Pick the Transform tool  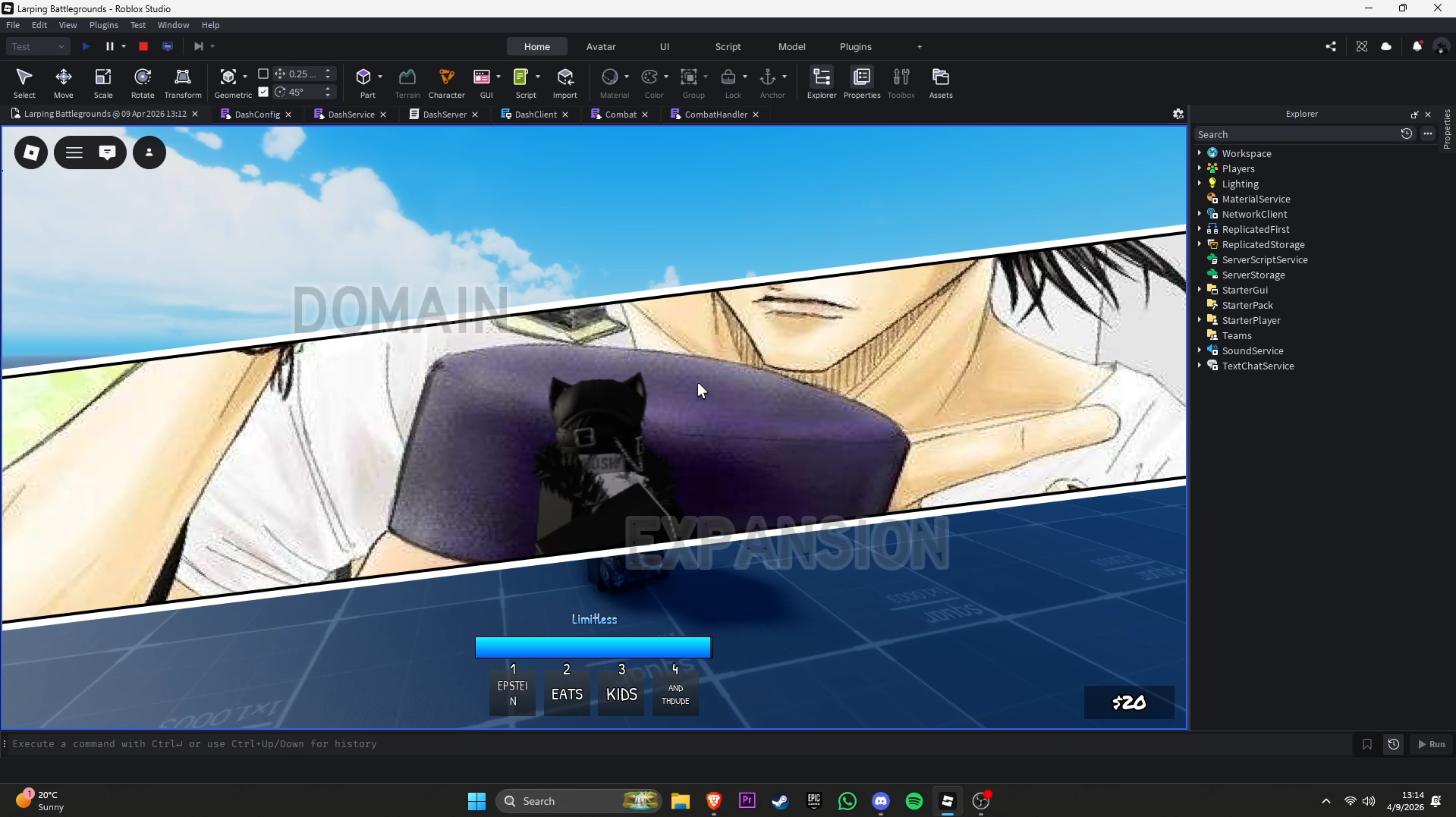point(183,83)
